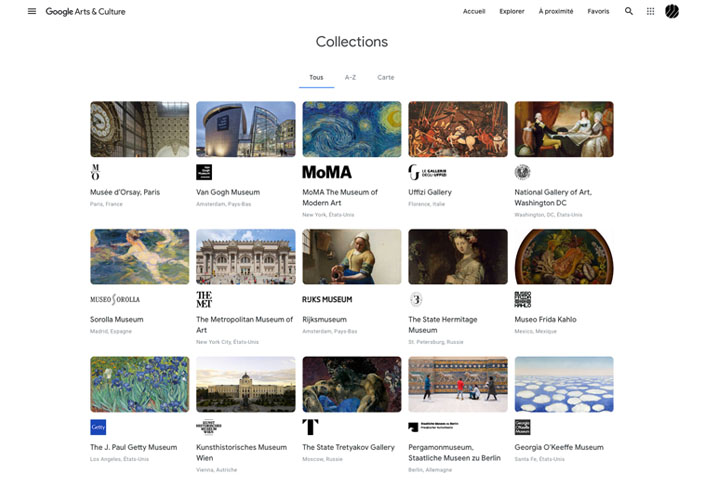Click the Met building facade thumbnail
The height and width of the screenshot is (482, 709).
[x=246, y=256]
